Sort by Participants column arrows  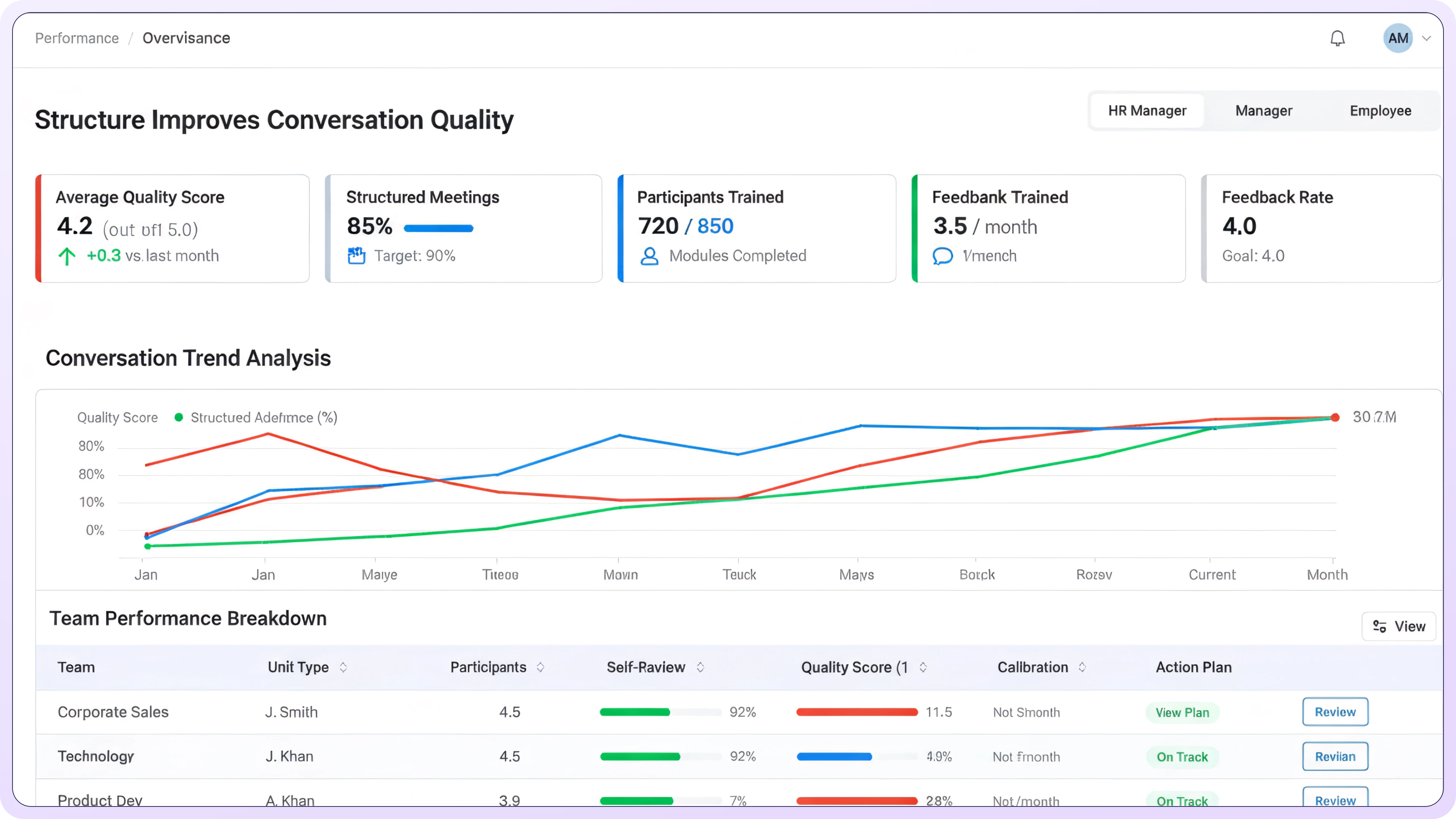540,667
